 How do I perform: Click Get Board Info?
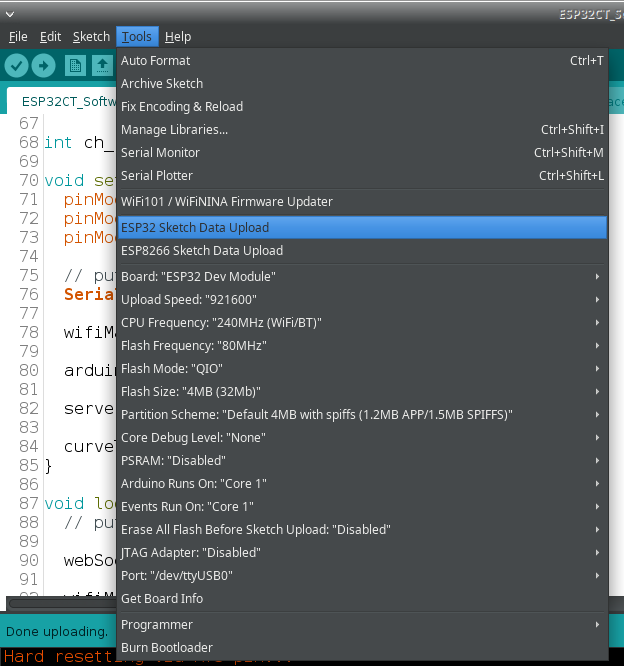click(x=361, y=598)
